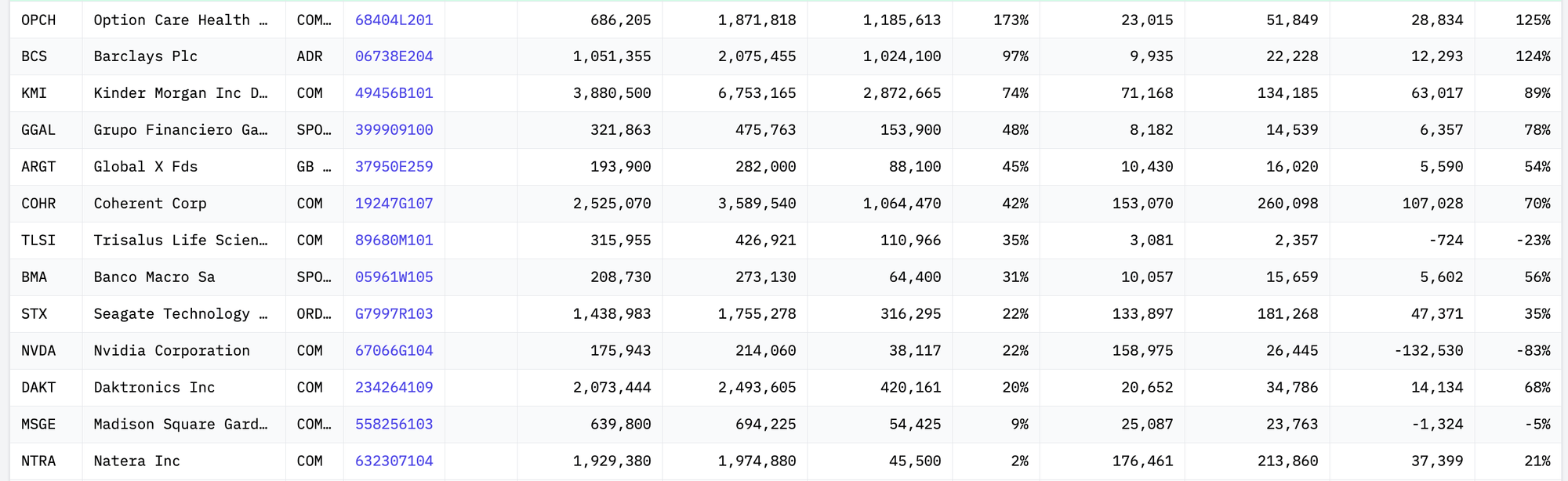This screenshot has width=1568, height=481.
Task: Follow the 37950E259 Global X link
Action: pos(394,167)
